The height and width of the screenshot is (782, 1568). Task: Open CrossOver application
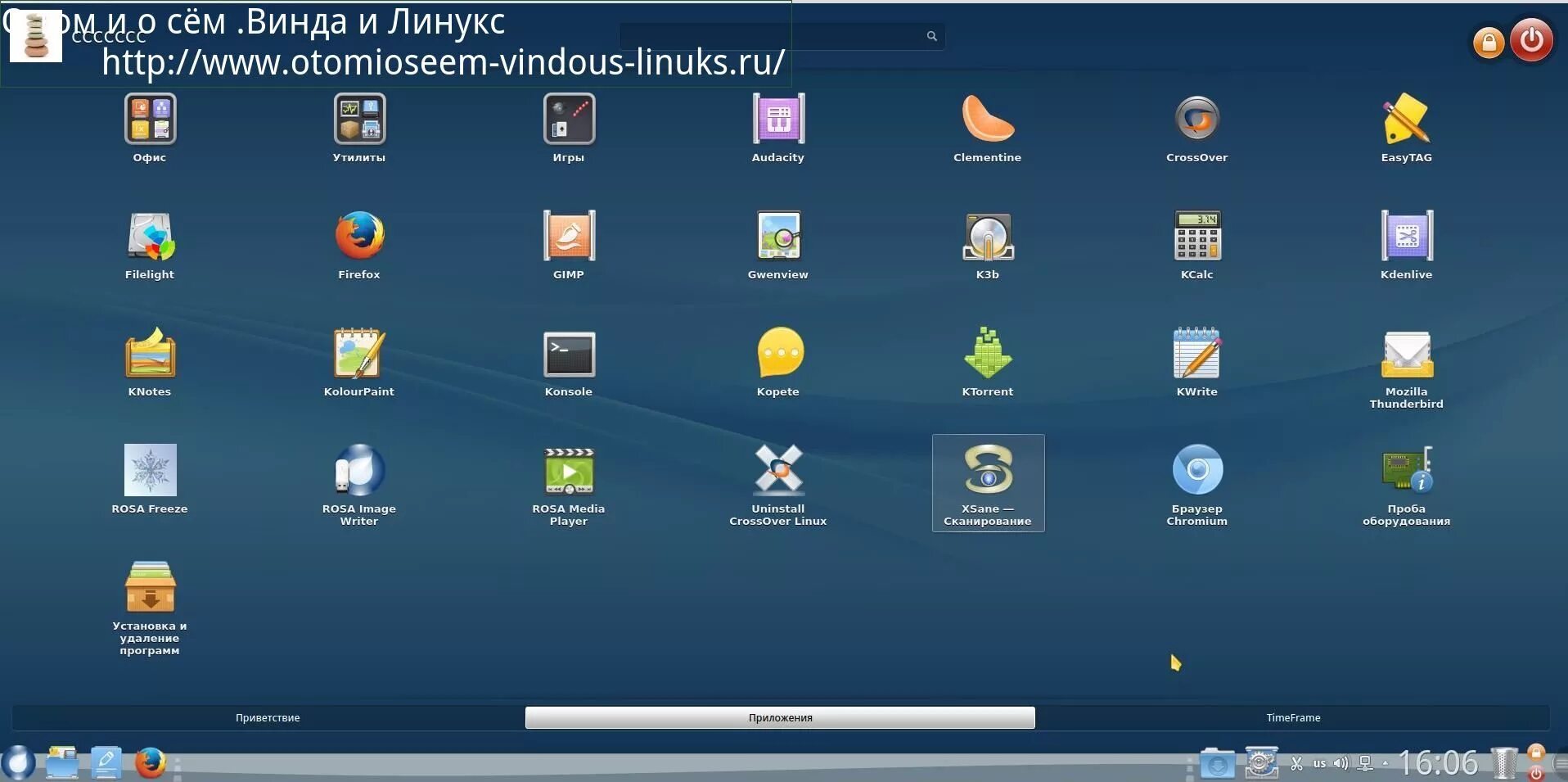click(x=1197, y=129)
